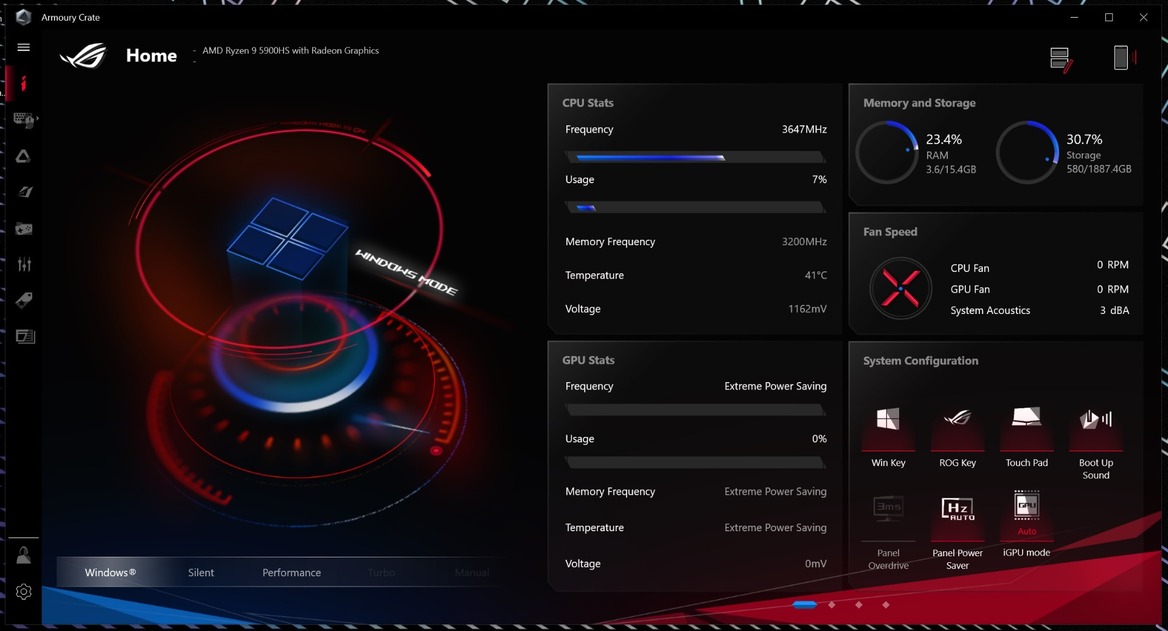The height and width of the screenshot is (631, 1168).
Task: Click the ROG logo beside Home
Action: click(83, 56)
